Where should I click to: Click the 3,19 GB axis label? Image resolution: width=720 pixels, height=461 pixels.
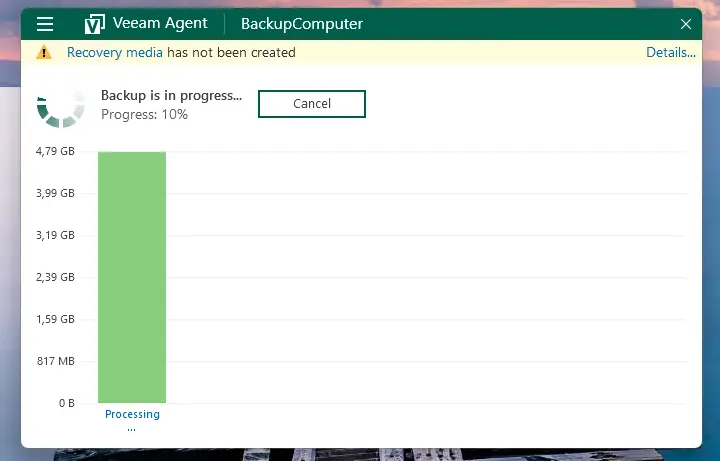click(x=55, y=236)
